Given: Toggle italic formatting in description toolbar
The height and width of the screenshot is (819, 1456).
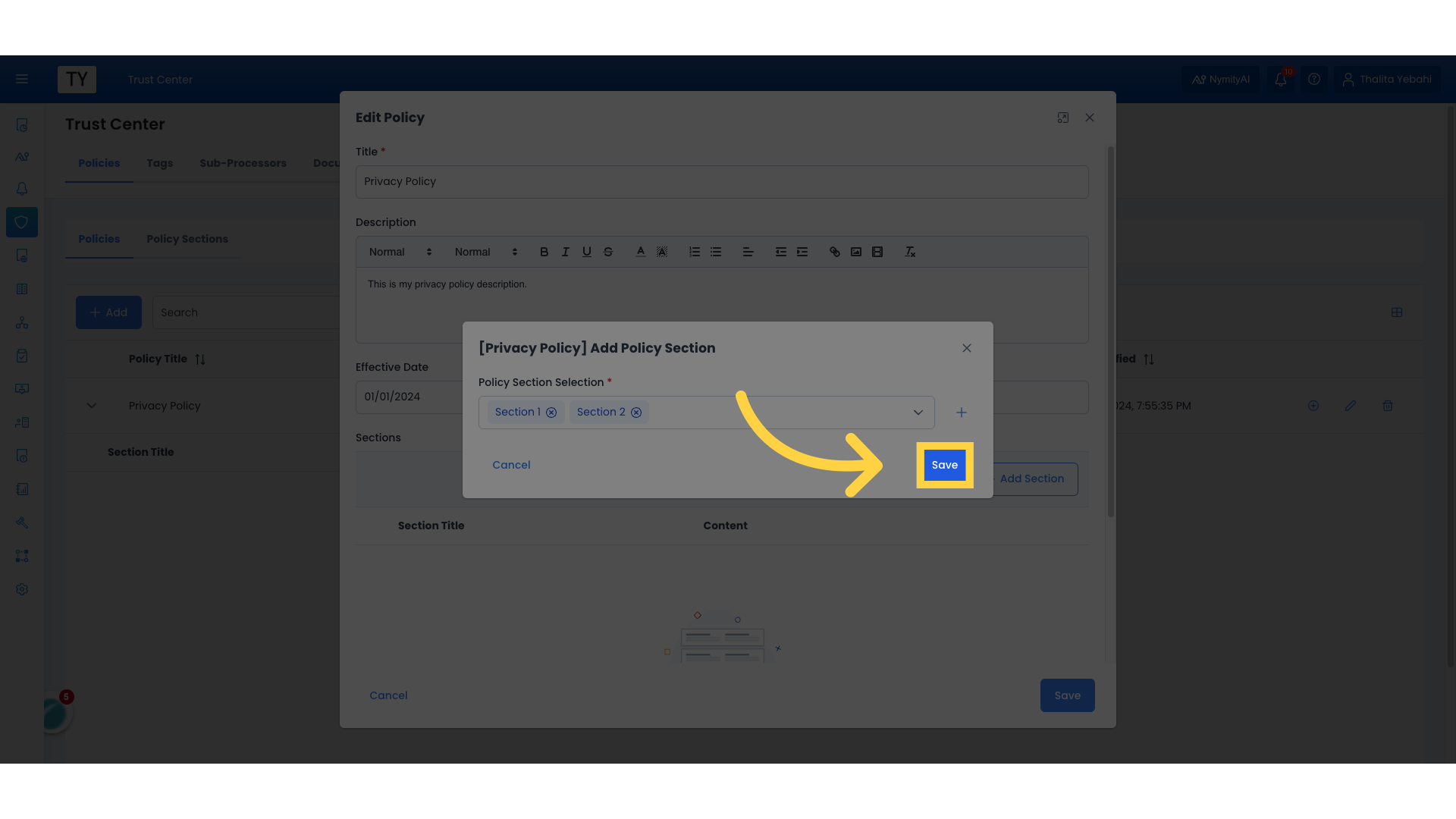Looking at the screenshot, I should pyautogui.click(x=565, y=252).
